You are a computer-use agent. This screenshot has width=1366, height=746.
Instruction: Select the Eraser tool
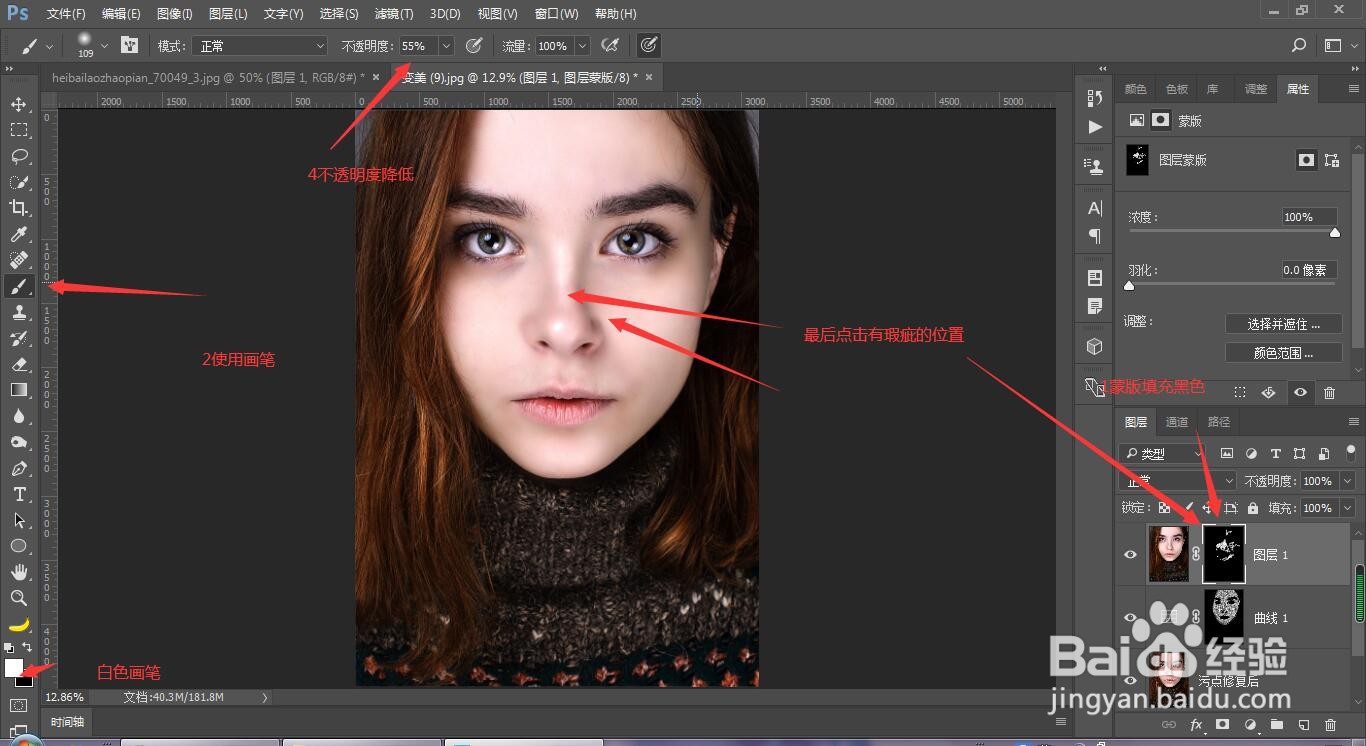pyautogui.click(x=19, y=364)
